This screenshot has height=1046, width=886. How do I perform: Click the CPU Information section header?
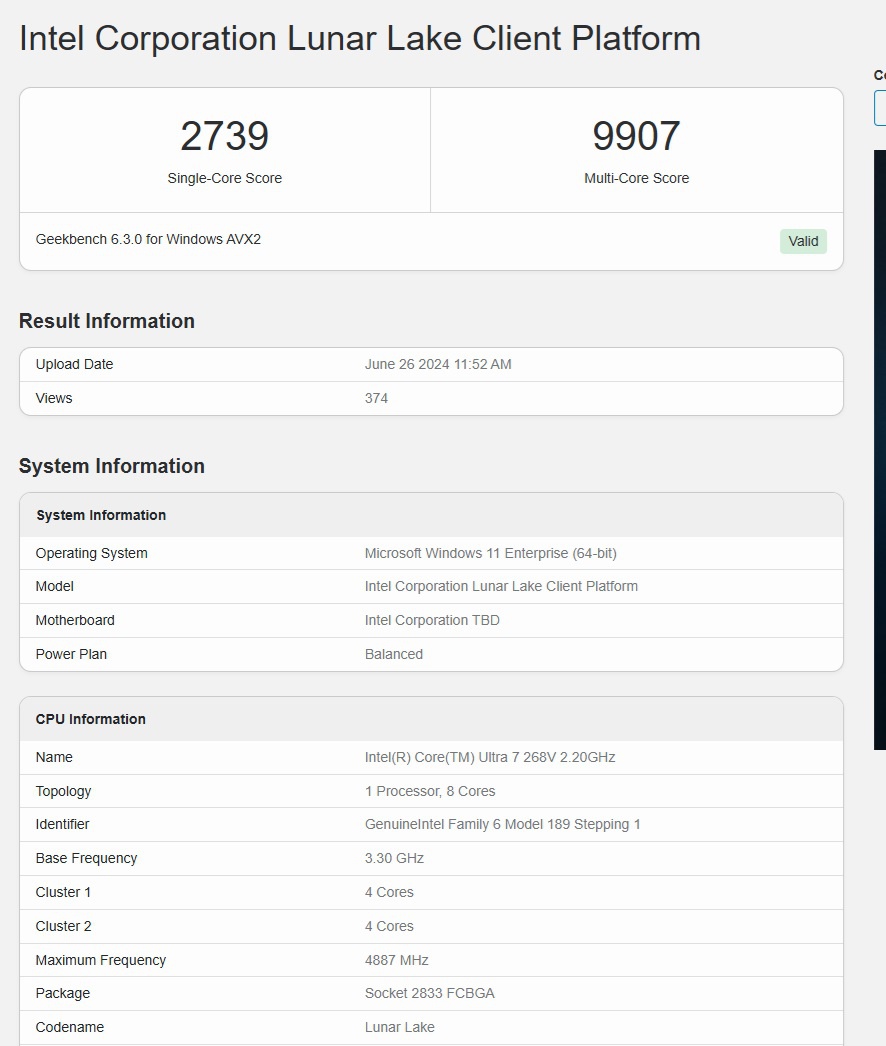click(x=90, y=718)
